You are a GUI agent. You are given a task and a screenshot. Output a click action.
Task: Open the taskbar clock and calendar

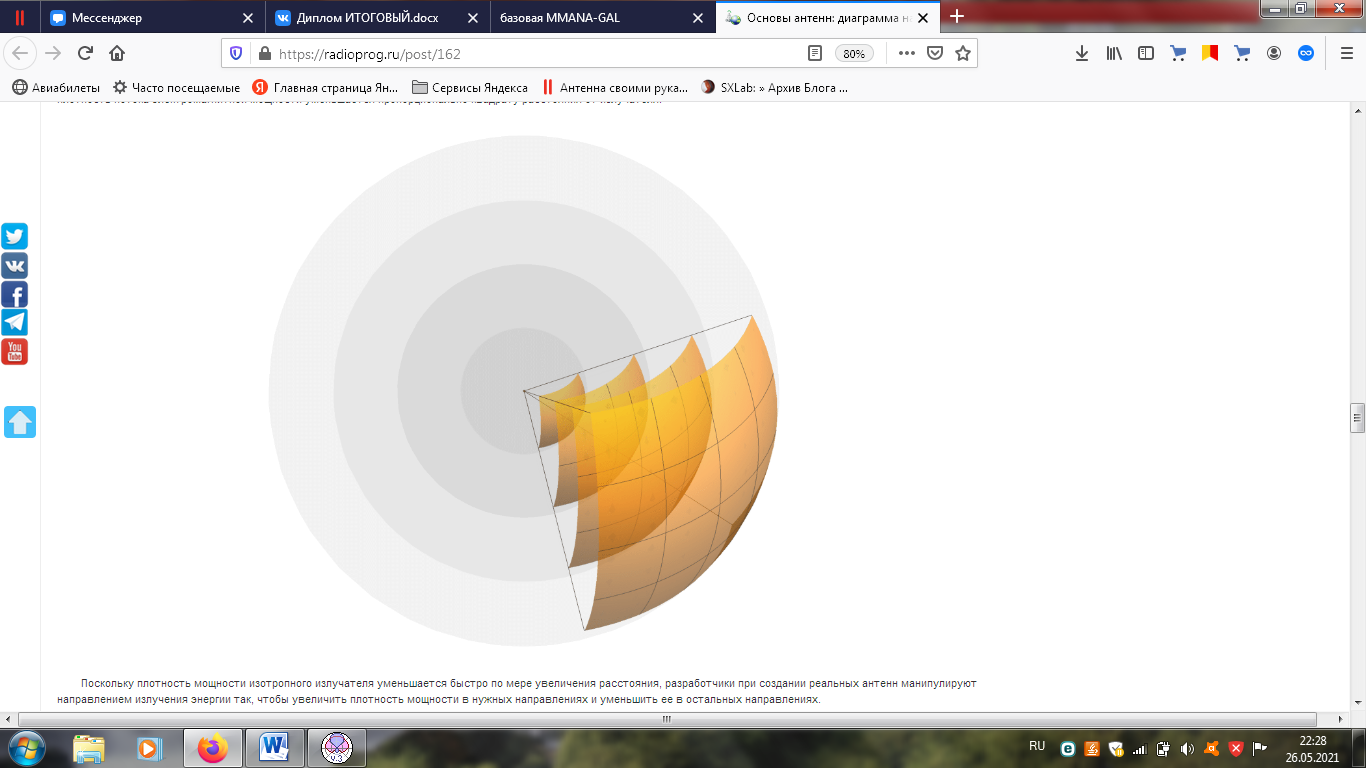point(1312,748)
